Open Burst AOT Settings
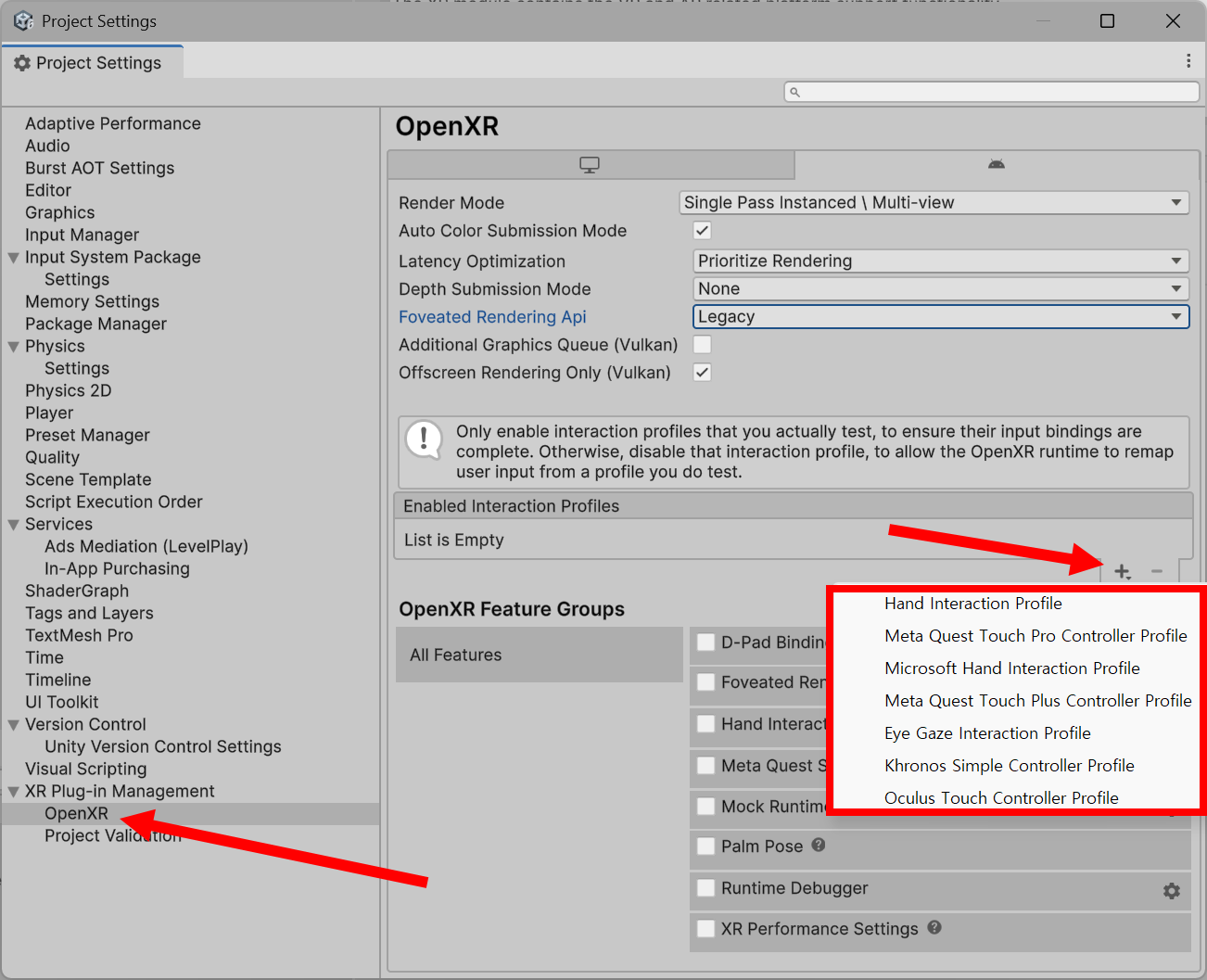This screenshot has width=1207, height=980. (x=100, y=169)
